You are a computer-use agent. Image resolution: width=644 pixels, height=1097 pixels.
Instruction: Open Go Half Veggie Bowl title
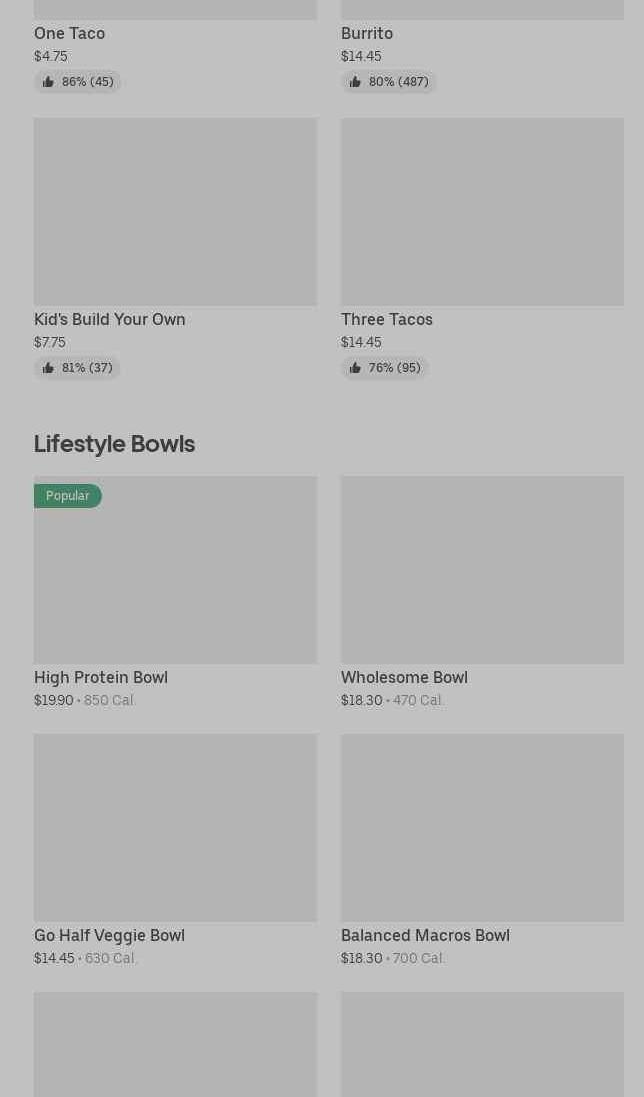coord(109,935)
